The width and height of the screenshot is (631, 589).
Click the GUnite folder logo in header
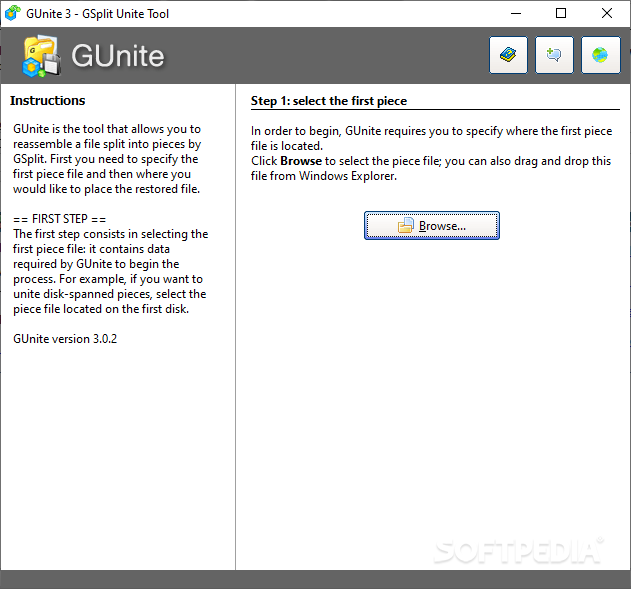tap(42, 56)
